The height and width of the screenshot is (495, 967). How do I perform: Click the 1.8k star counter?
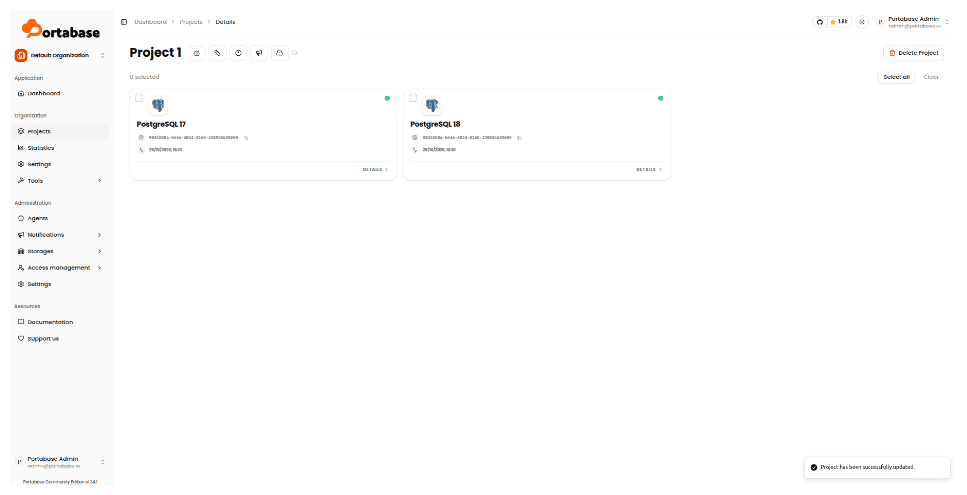pos(839,22)
